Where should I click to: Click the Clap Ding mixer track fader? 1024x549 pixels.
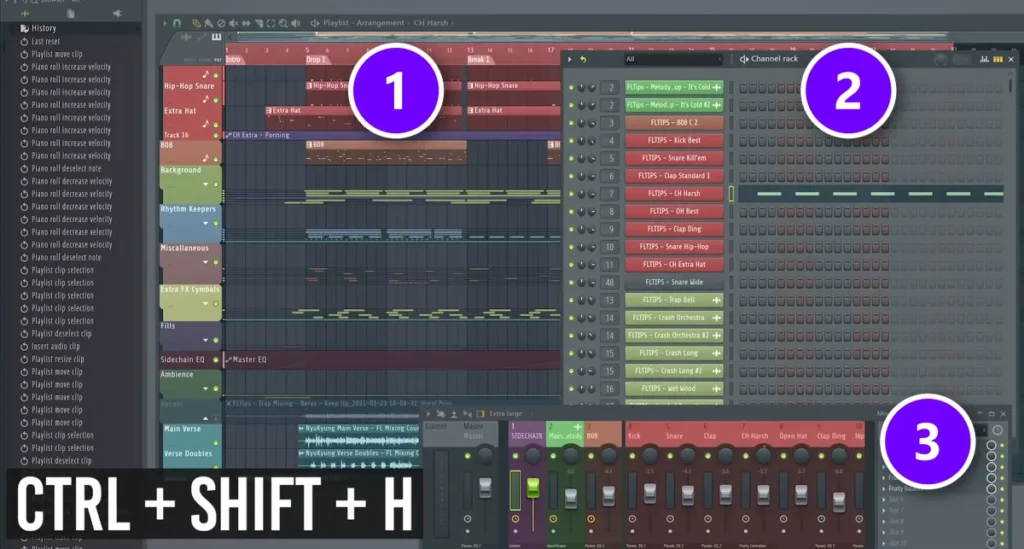point(839,501)
